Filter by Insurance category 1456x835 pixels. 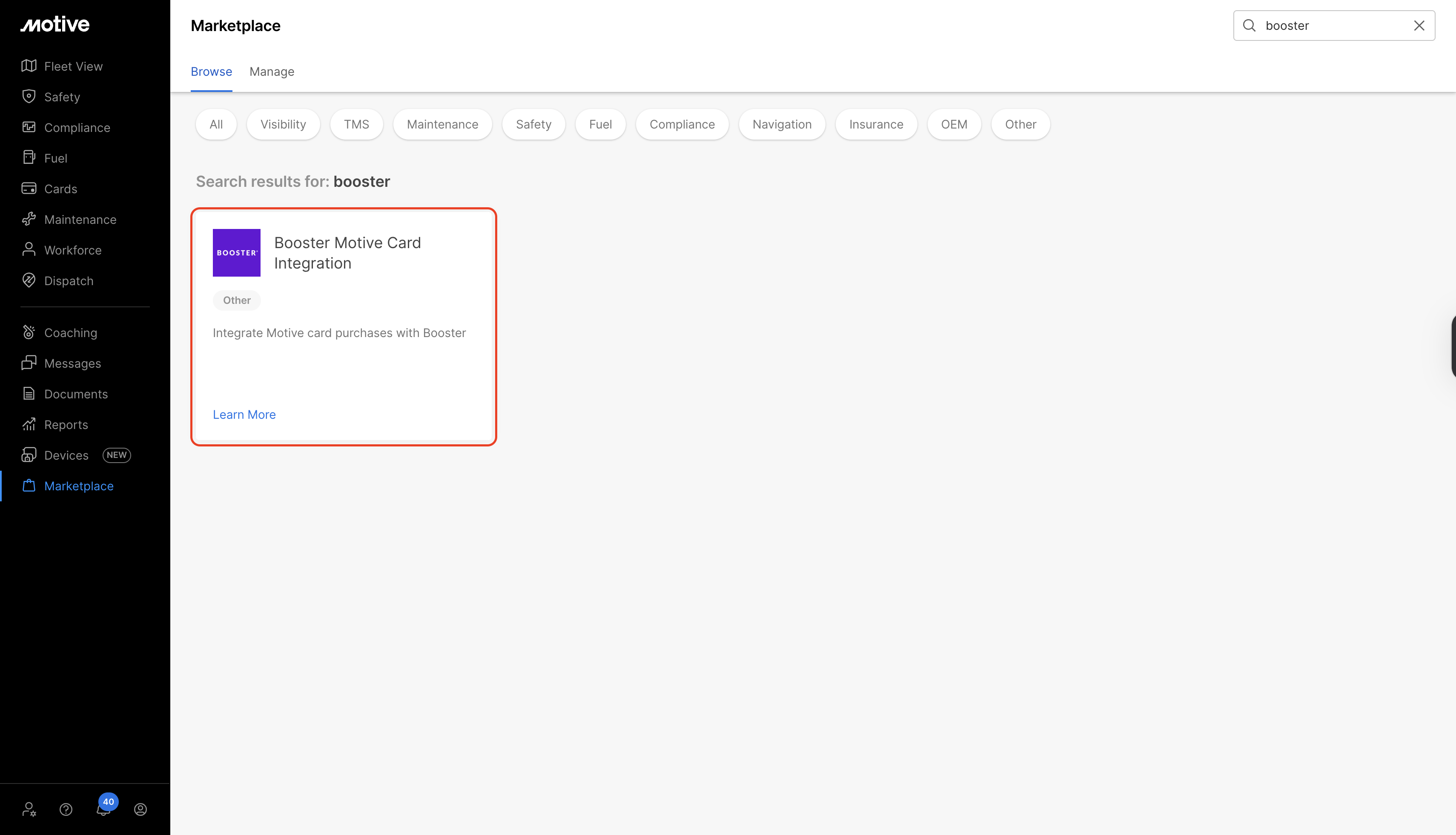click(x=876, y=124)
